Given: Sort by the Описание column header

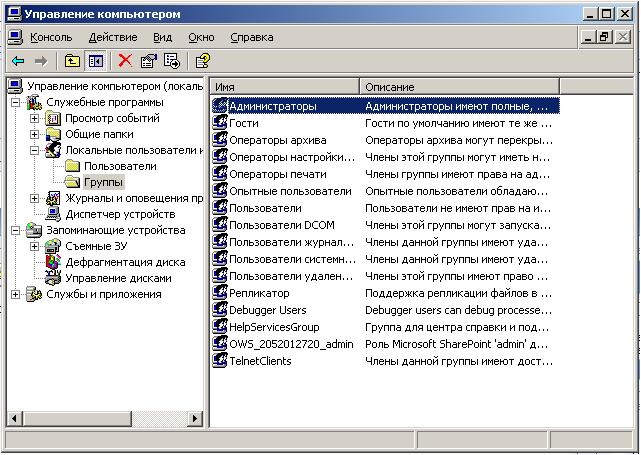Looking at the screenshot, I should coord(459,87).
